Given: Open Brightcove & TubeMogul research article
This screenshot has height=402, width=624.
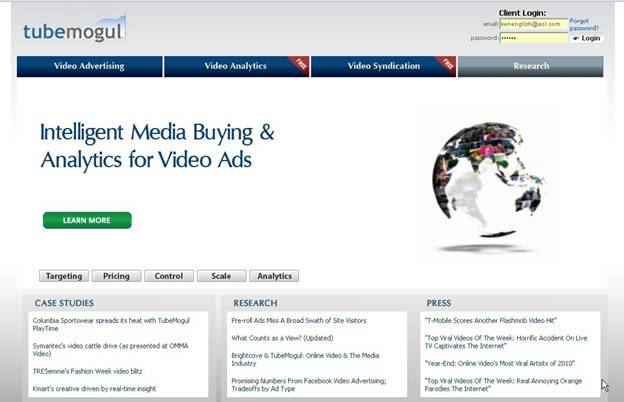Looking at the screenshot, I should pos(305,359).
